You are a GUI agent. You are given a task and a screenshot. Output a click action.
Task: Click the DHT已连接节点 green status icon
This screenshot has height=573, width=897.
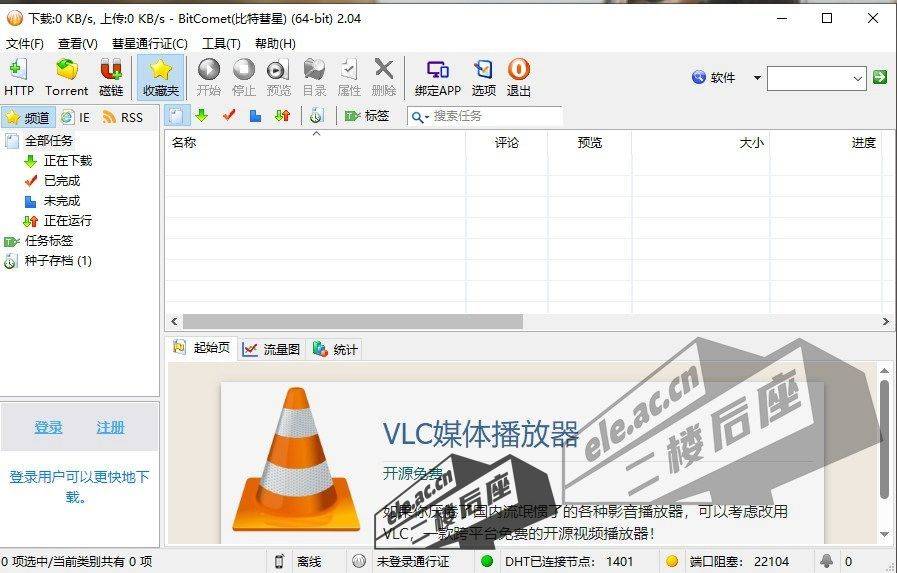point(487,561)
